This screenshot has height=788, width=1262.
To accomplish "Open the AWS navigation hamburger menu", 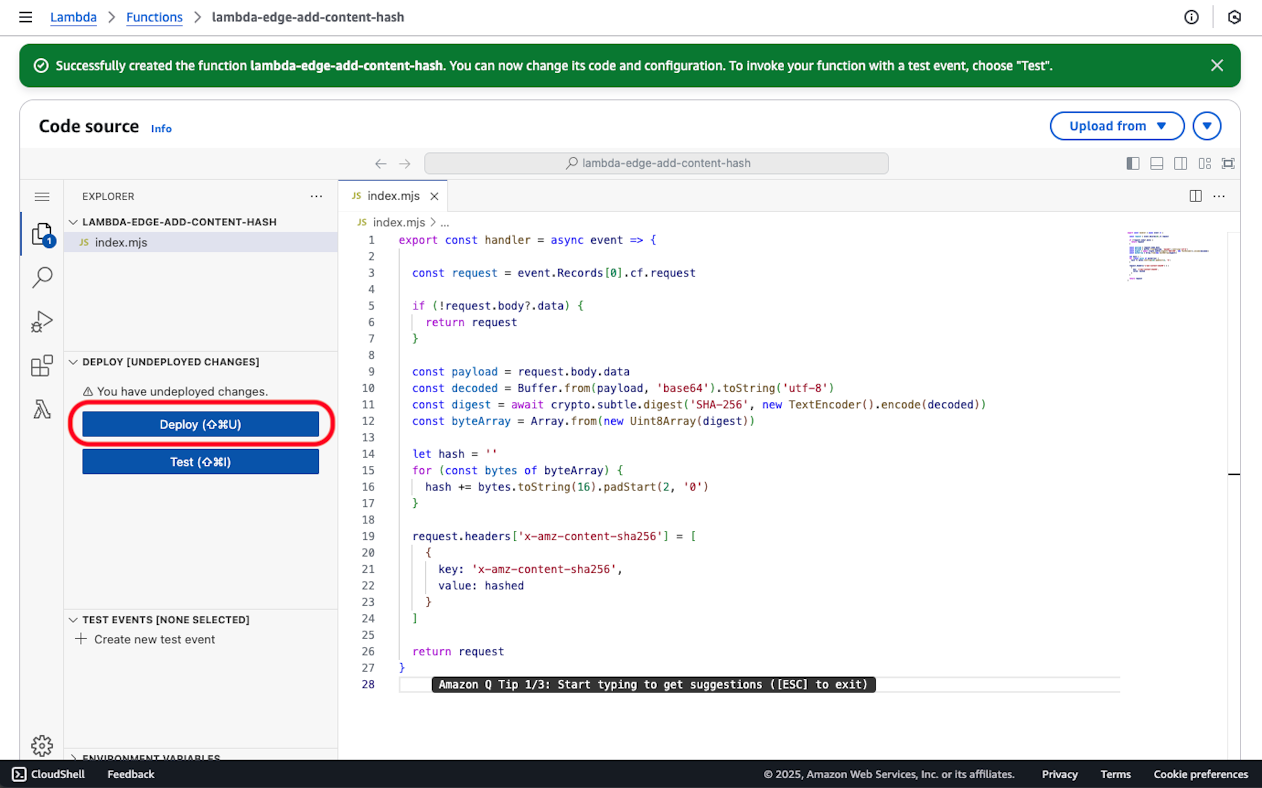I will [x=26, y=17].
